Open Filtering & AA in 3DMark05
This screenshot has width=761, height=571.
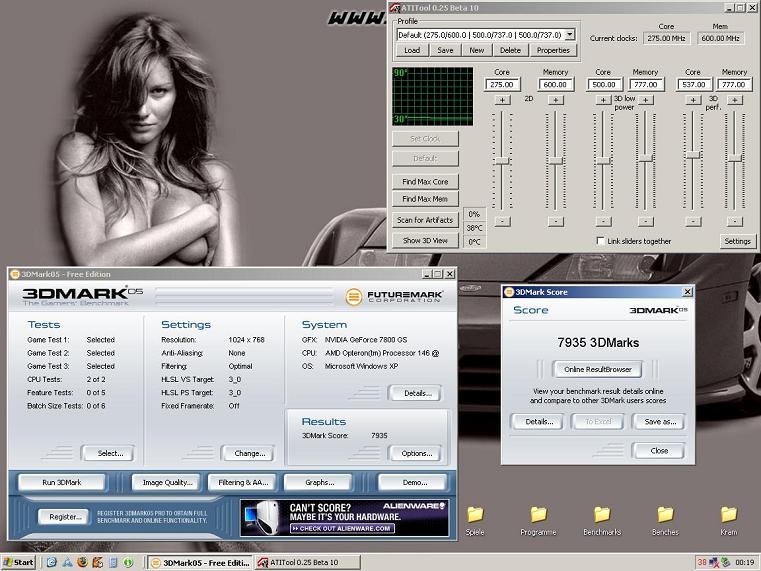tap(243, 482)
